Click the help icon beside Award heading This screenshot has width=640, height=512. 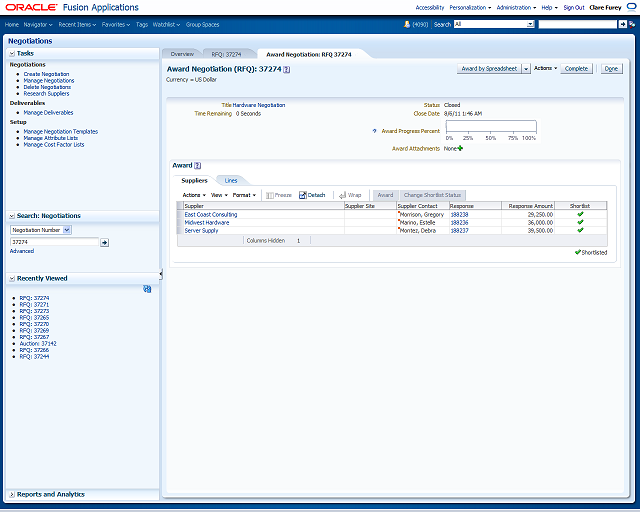[x=198, y=165]
